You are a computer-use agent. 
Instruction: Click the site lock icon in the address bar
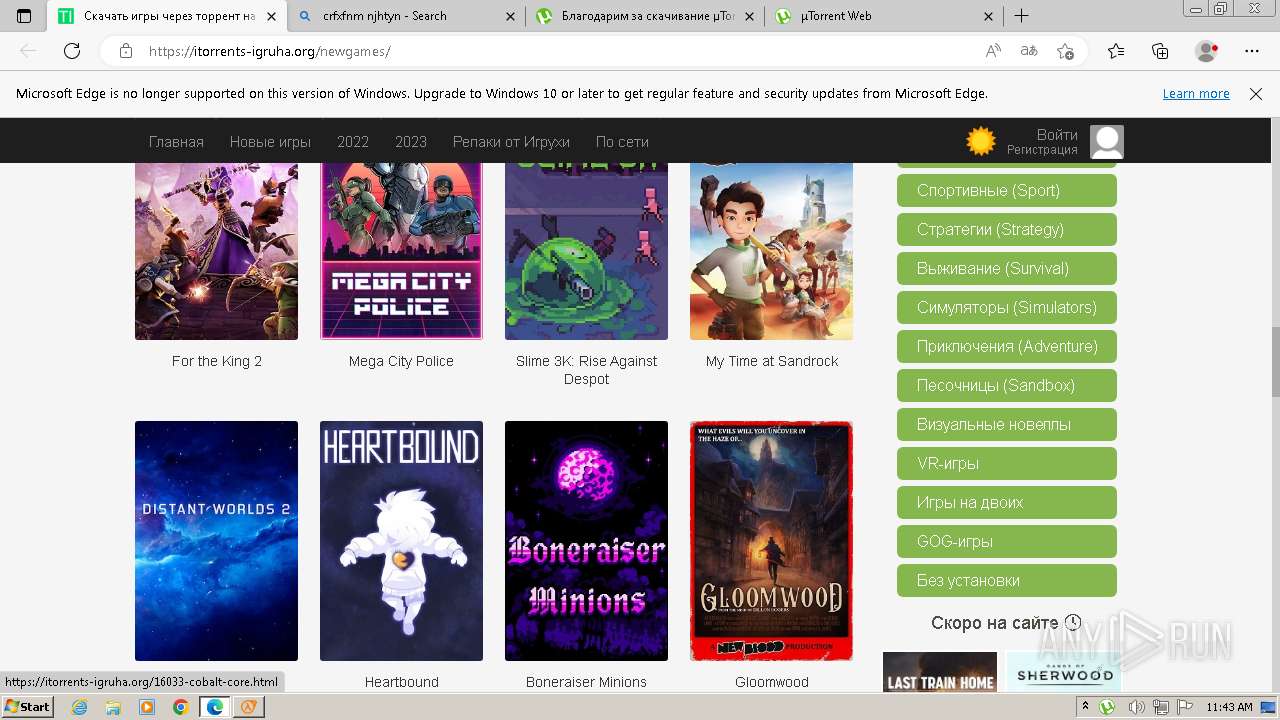125,51
